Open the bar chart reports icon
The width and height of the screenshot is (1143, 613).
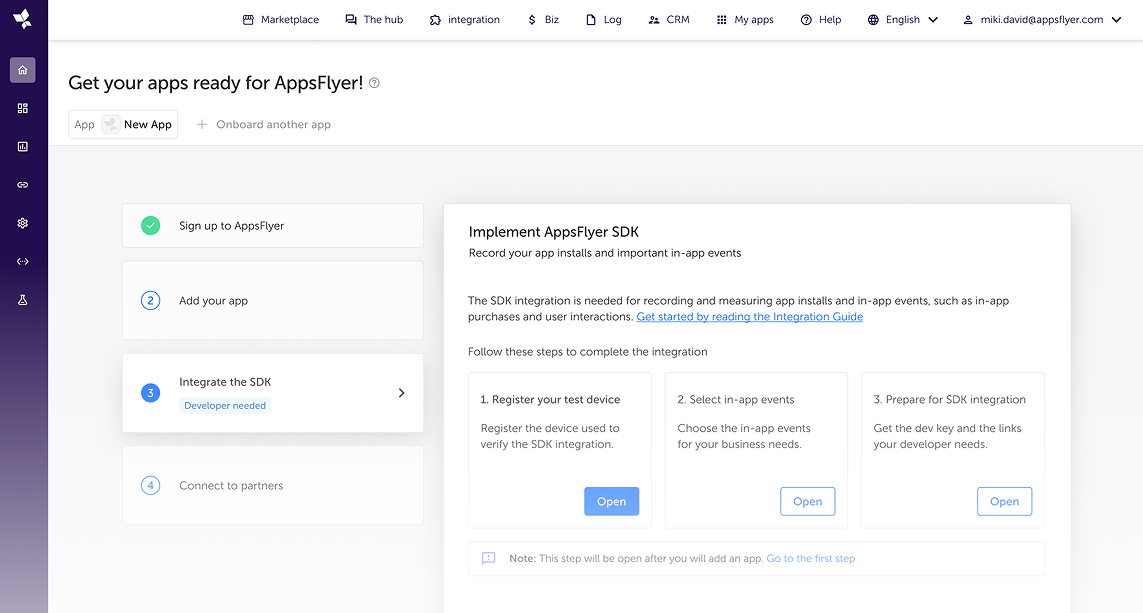click(x=23, y=146)
